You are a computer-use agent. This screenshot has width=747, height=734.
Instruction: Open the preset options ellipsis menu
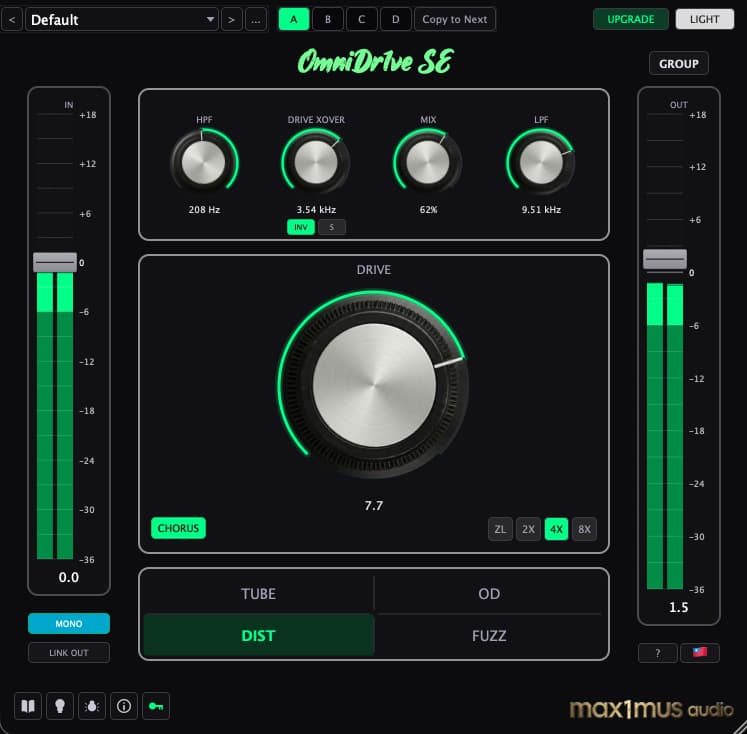pos(256,20)
